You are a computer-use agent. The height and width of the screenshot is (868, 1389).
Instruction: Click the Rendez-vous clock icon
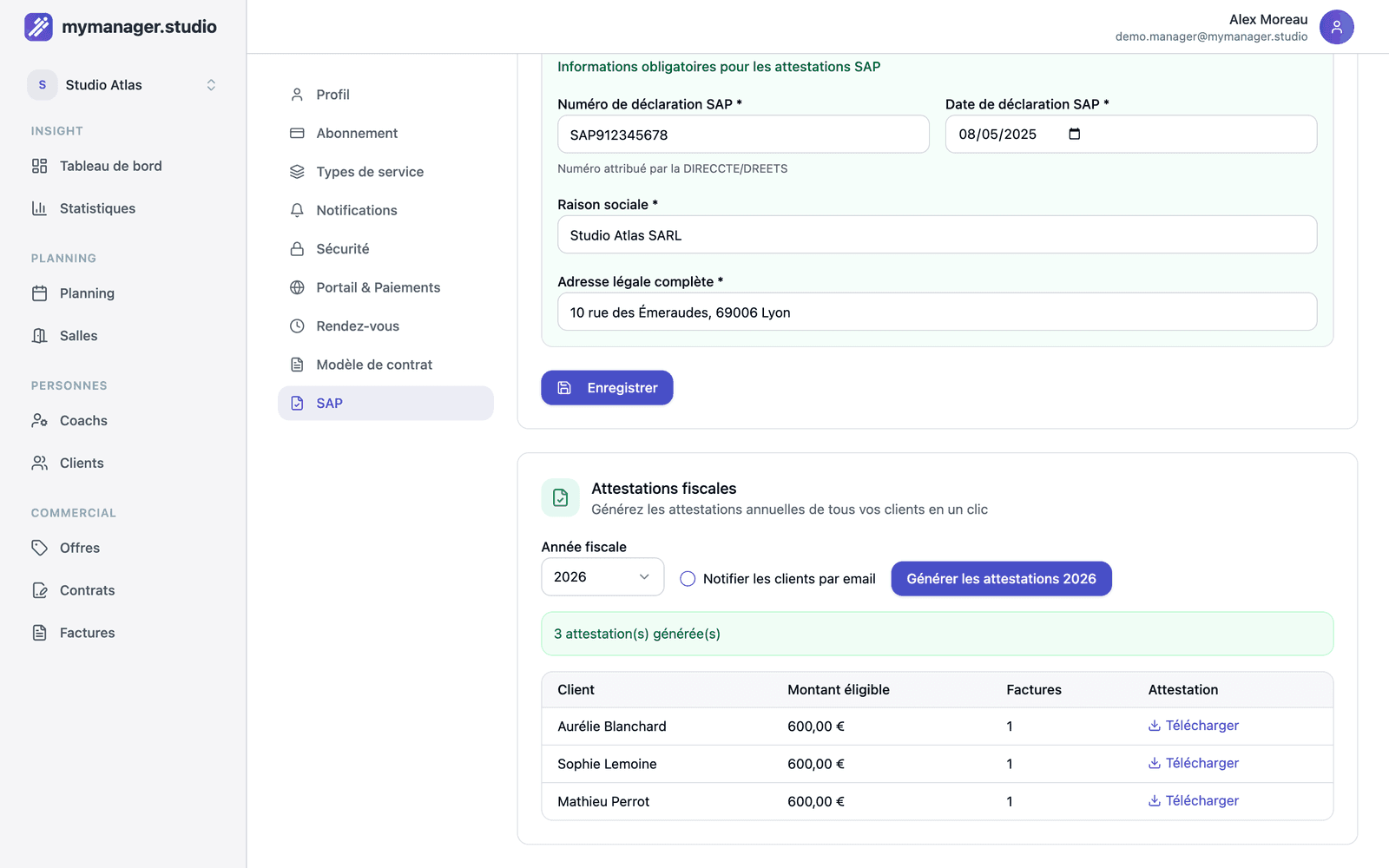[297, 326]
